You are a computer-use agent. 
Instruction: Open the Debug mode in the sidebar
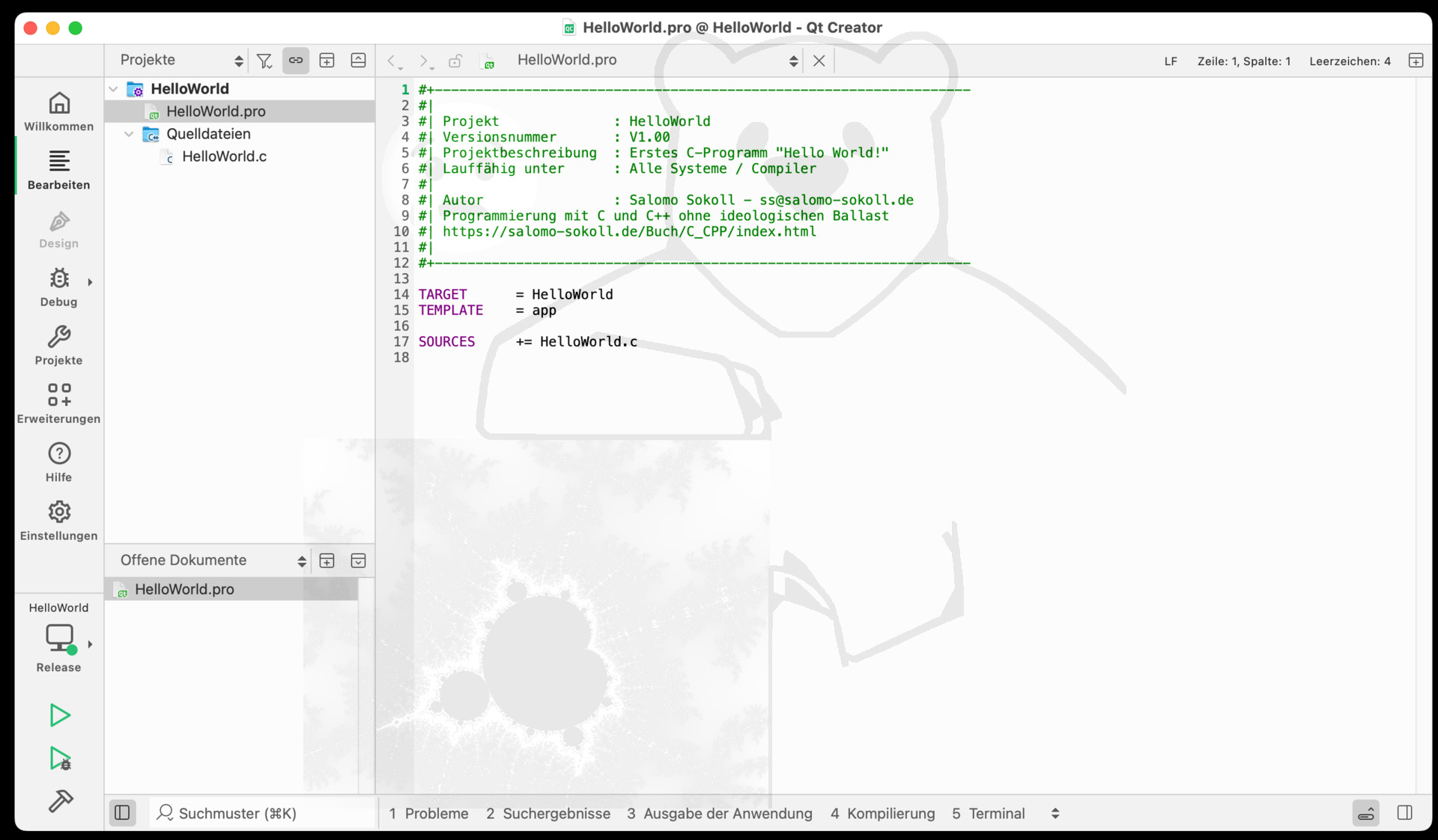tap(58, 287)
